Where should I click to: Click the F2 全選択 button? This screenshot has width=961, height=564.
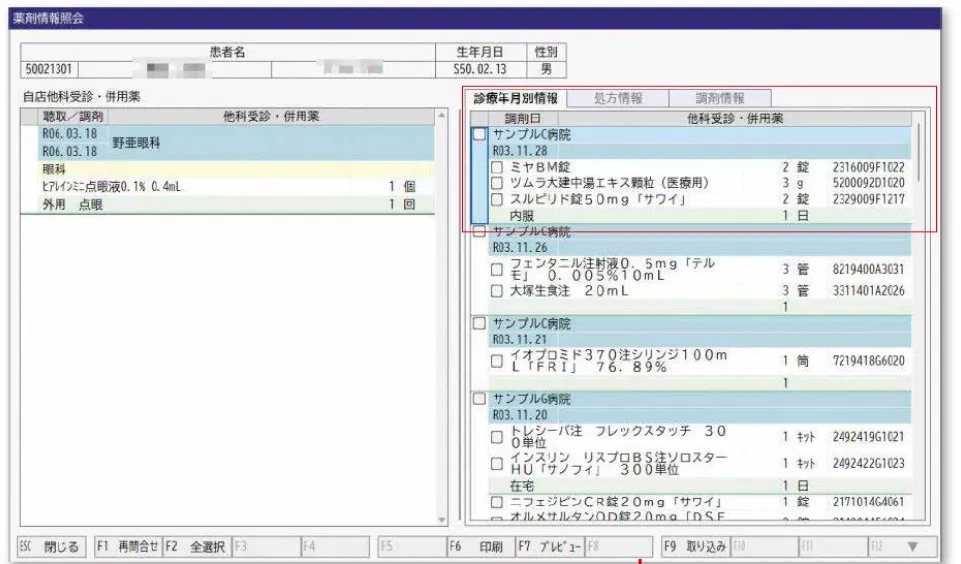197,546
